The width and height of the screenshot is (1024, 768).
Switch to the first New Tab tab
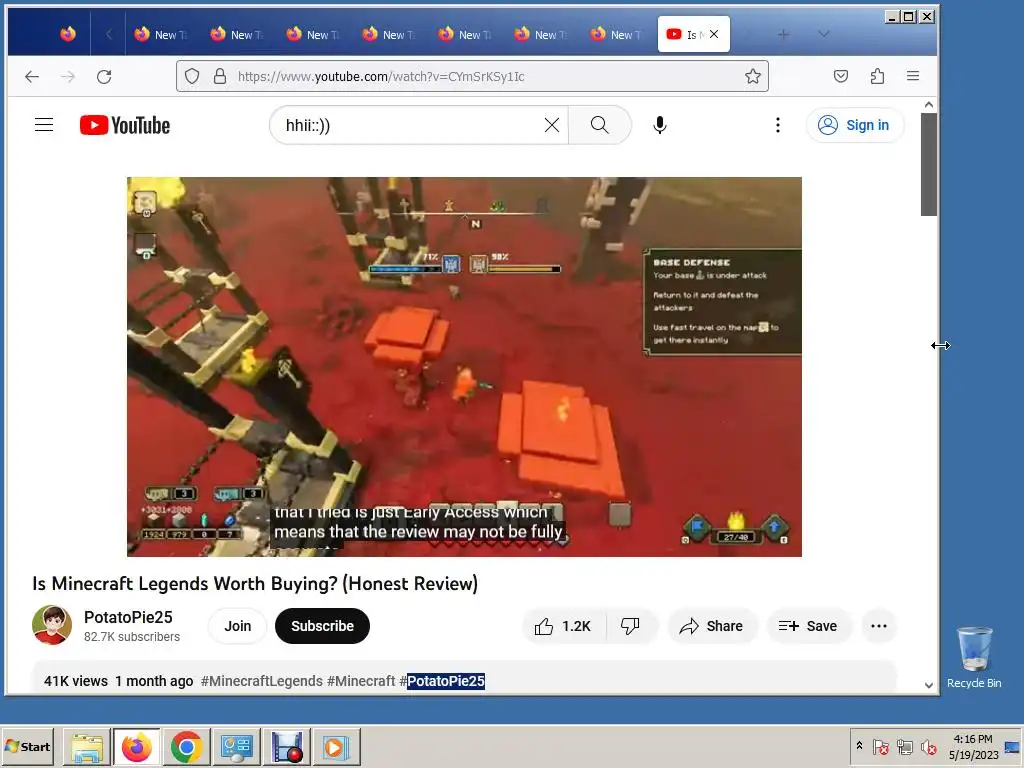pyautogui.click(x=160, y=35)
